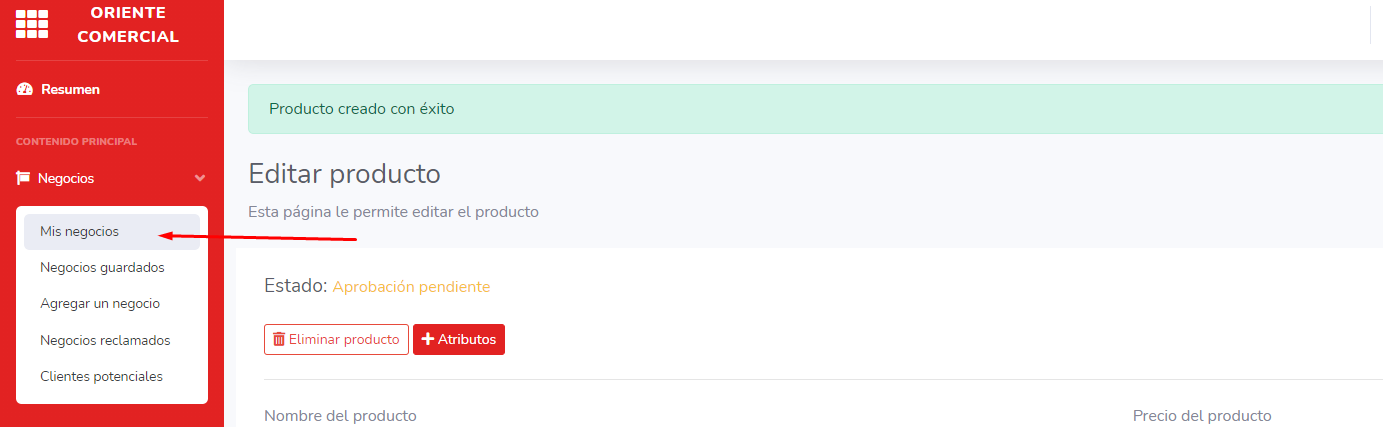Select Clientes potenciales in sidebar

(x=101, y=376)
